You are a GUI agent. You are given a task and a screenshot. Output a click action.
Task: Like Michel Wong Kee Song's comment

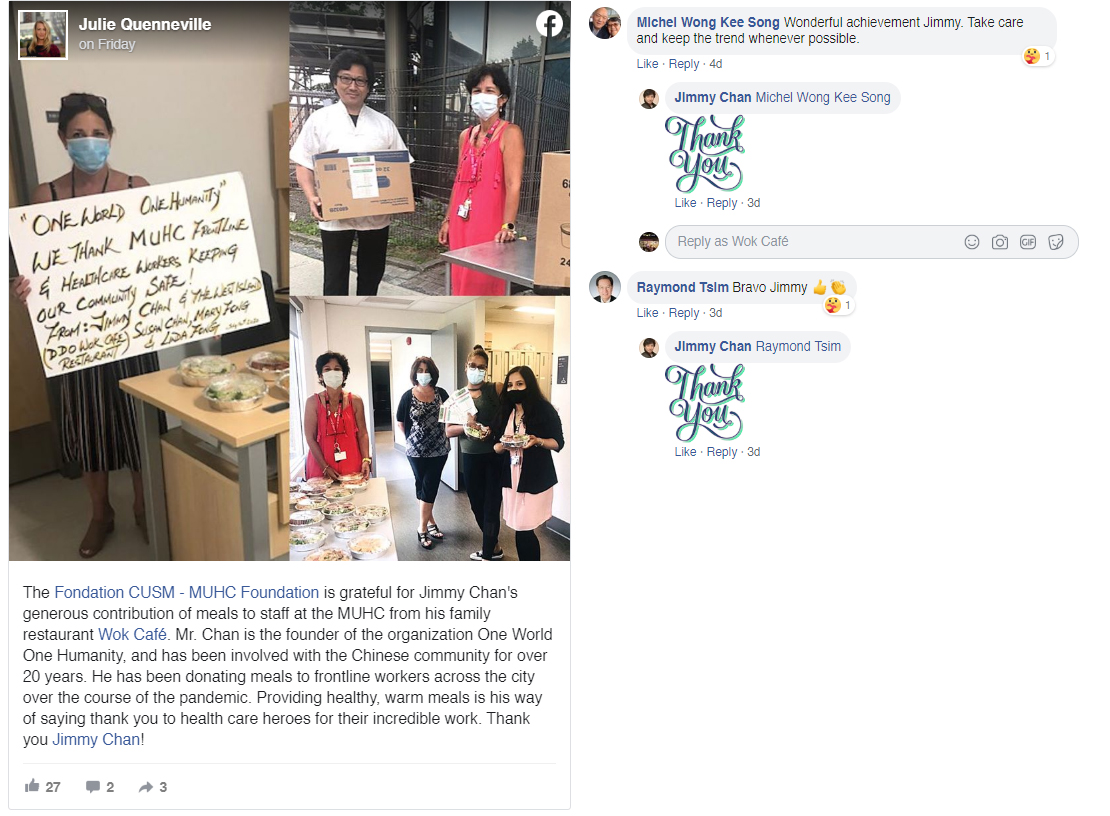pos(647,64)
